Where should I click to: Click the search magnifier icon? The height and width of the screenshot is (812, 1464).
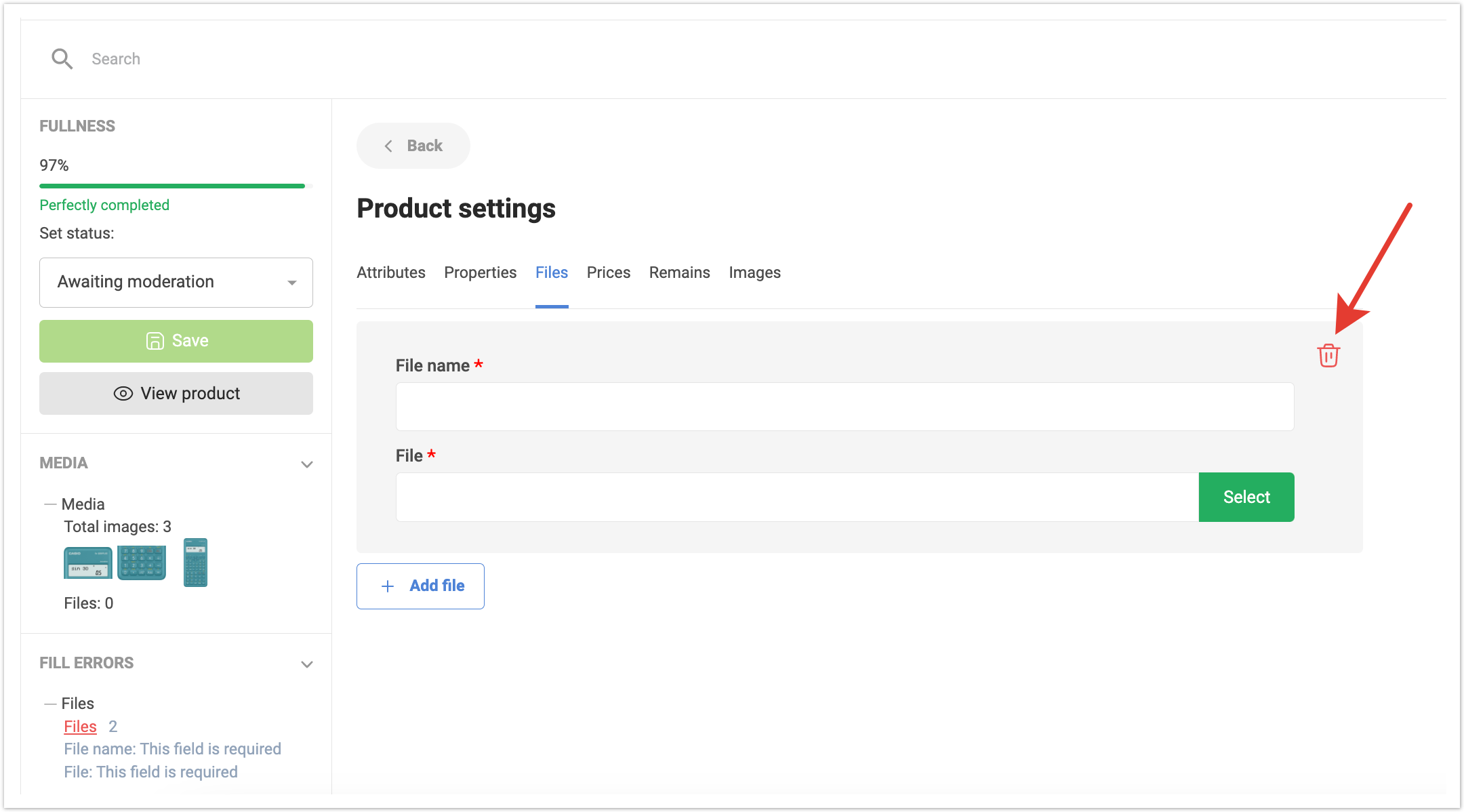(62, 59)
